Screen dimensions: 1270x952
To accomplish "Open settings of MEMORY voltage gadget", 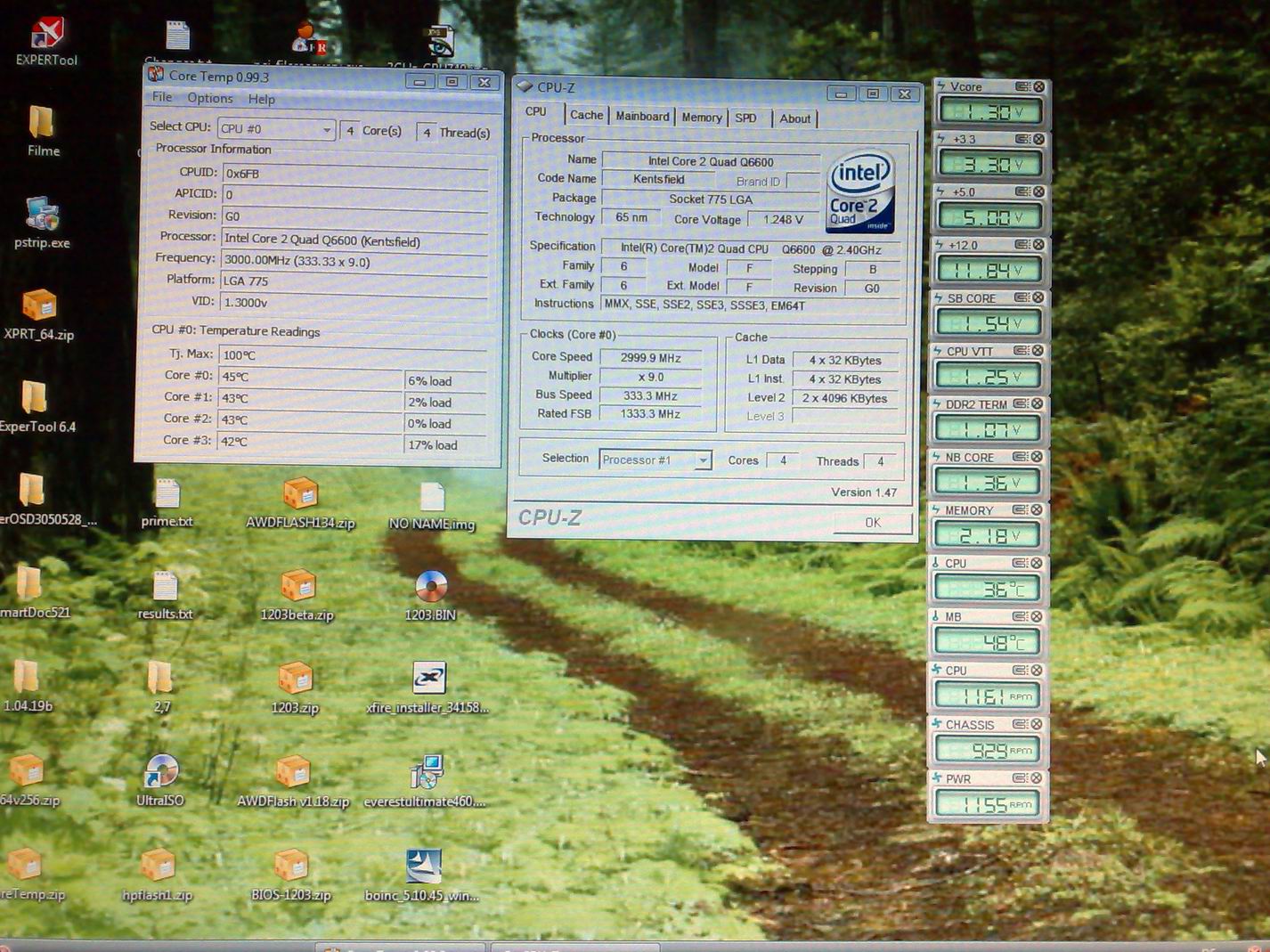I will [x=1021, y=510].
